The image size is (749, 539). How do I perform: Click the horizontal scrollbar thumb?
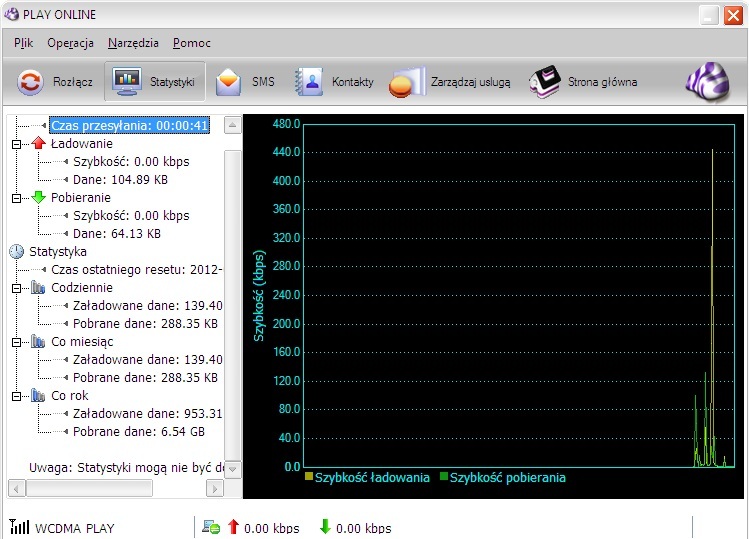[89, 488]
